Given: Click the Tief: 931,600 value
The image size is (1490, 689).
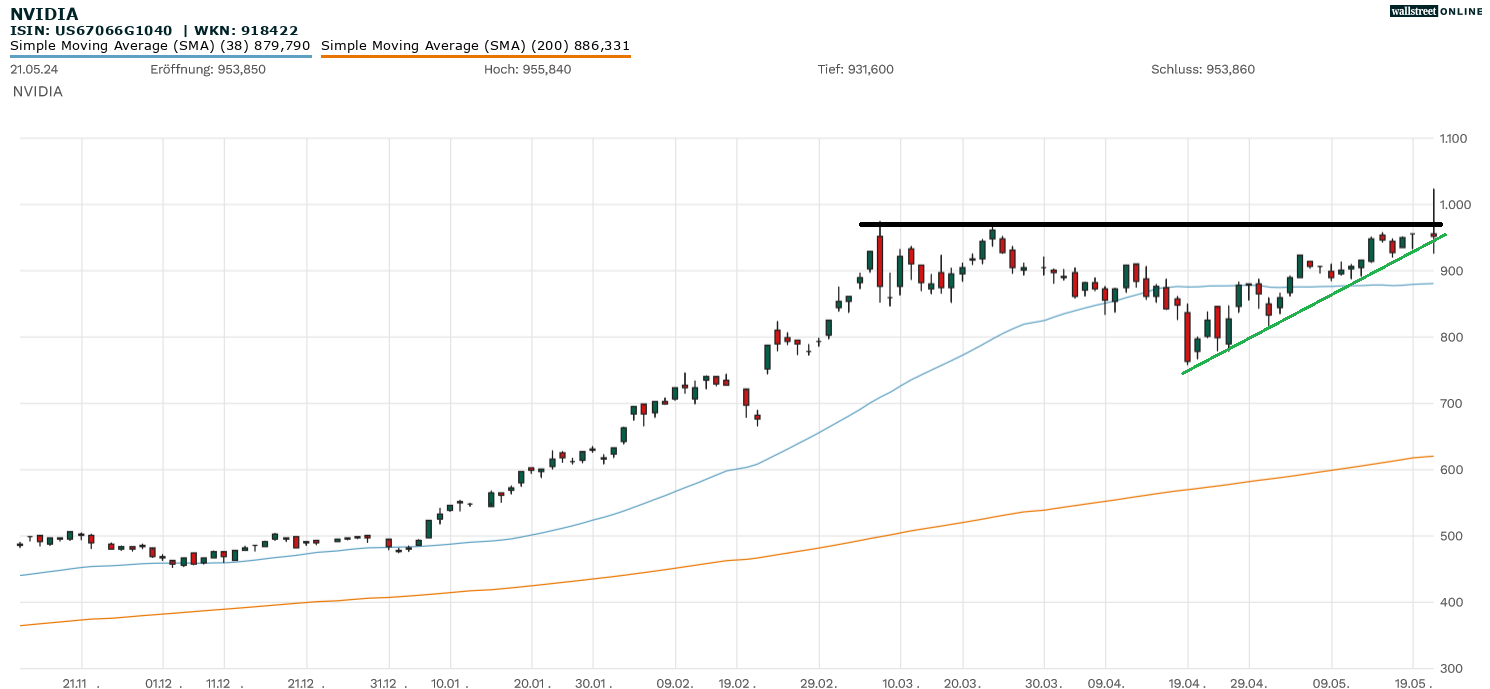Looking at the screenshot, I should point(856,69).
